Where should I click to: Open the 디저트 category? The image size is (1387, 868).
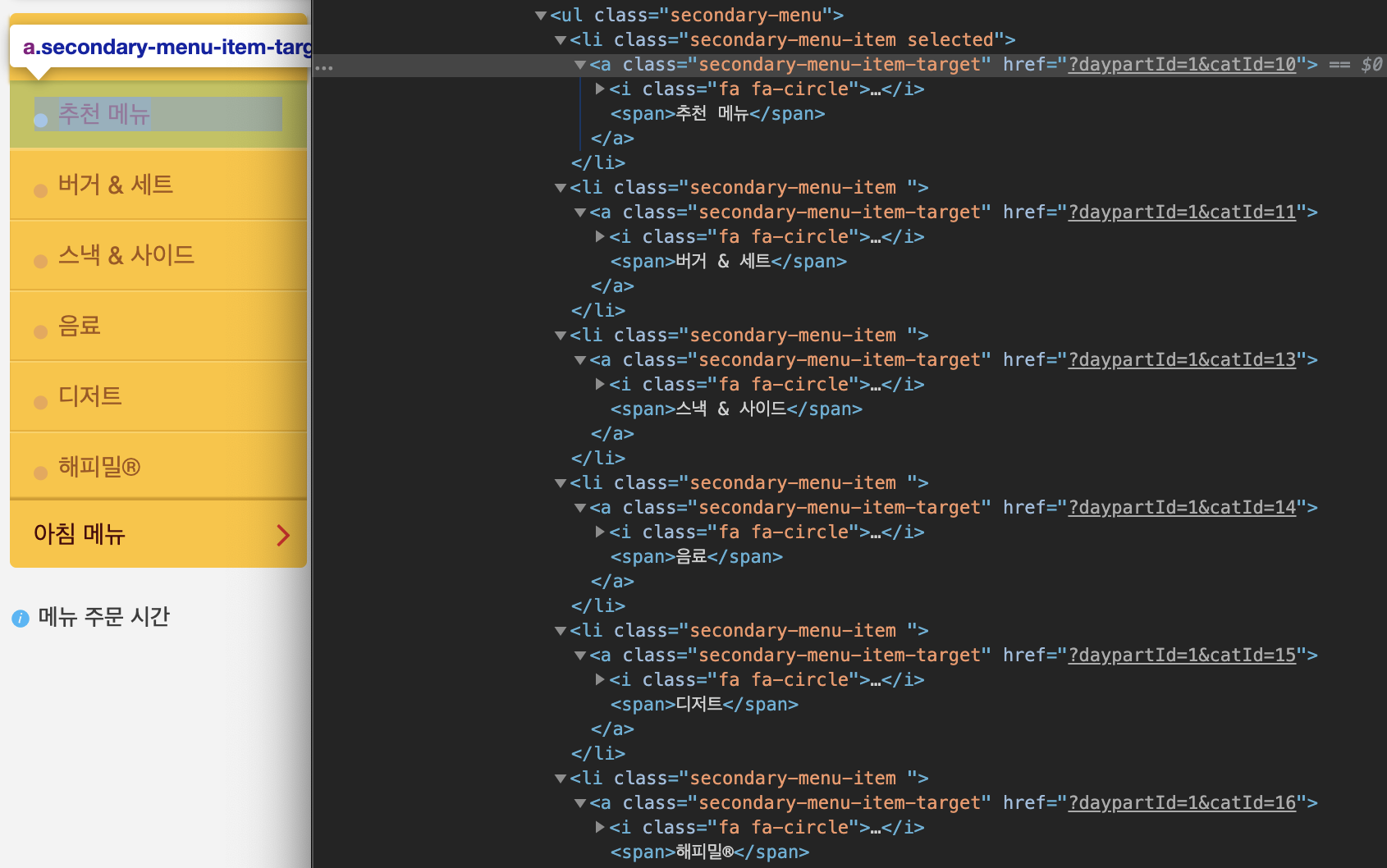tap(158, 396)
